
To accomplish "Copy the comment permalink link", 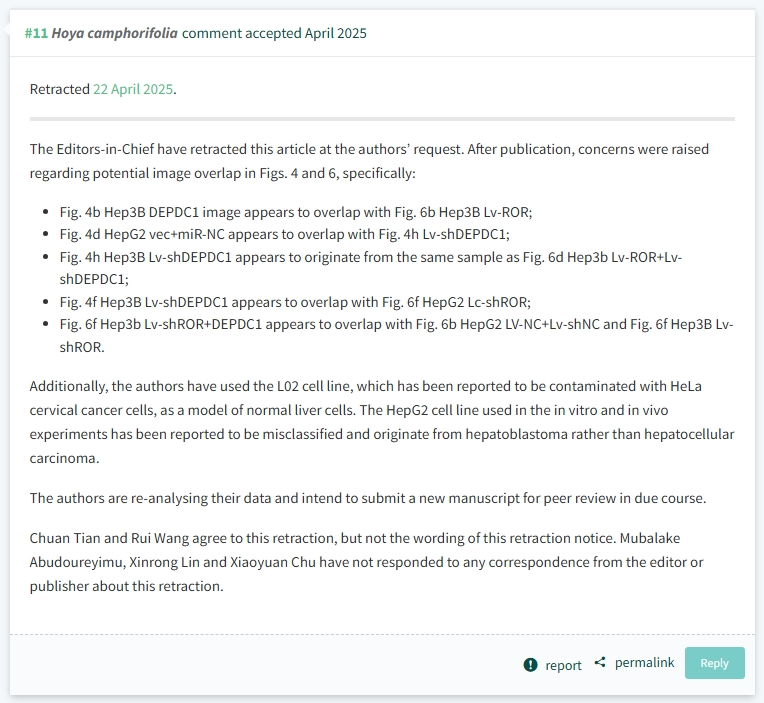I will click(x=644, y=663).
